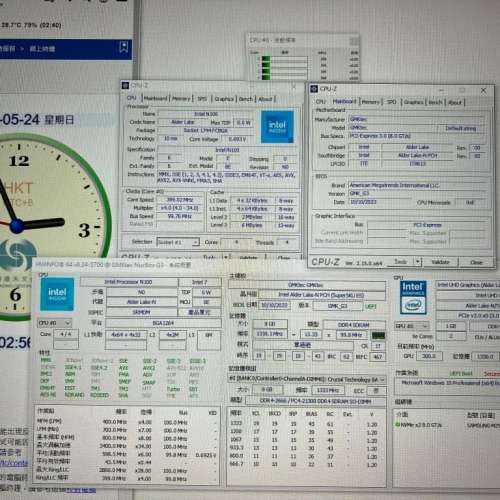Switch to Memory tab in the left CPU-Z window
This screenshot has width=500, height=500.
click(181, 99)
